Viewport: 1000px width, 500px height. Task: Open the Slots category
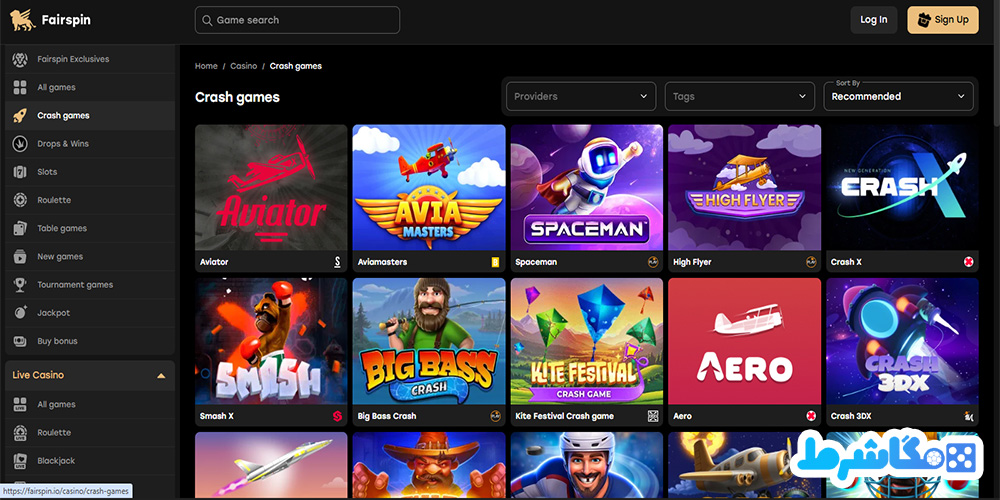[x=90, y=172]
